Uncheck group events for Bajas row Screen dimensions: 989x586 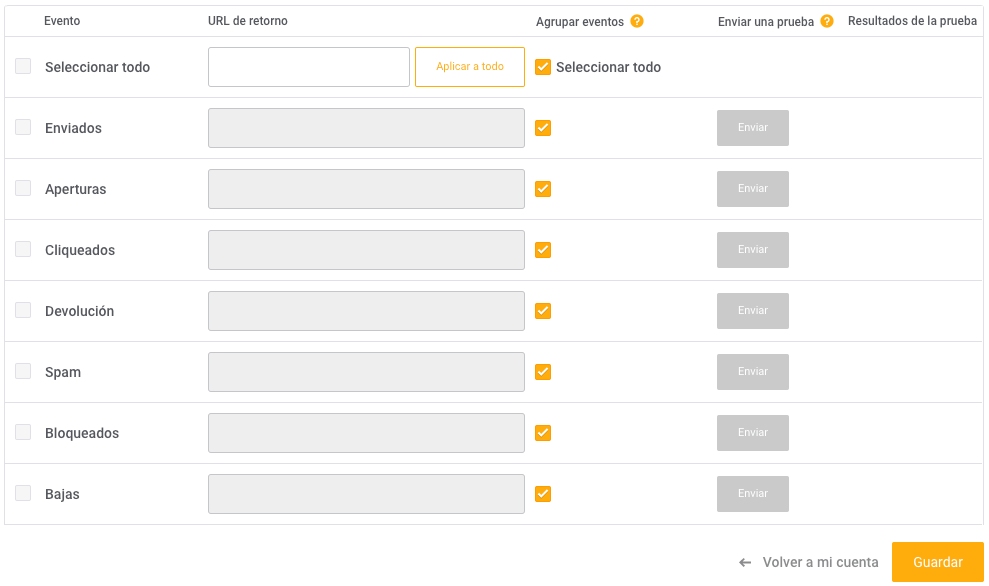543,494
